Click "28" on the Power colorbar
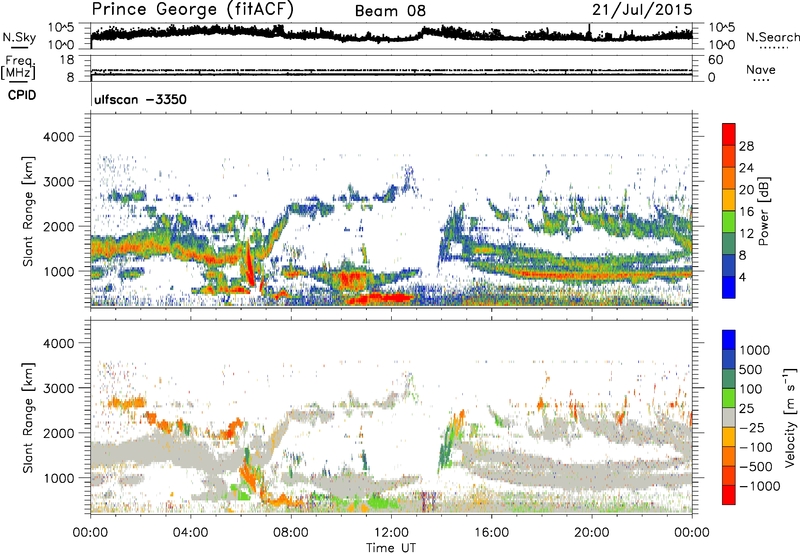The image size is (800, 554). click(746, 146)
